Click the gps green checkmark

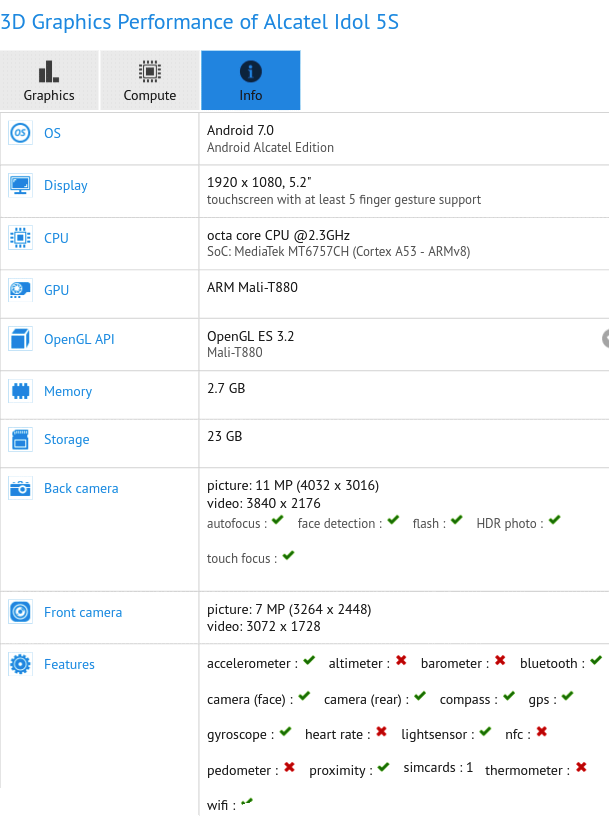coord(567,696)
